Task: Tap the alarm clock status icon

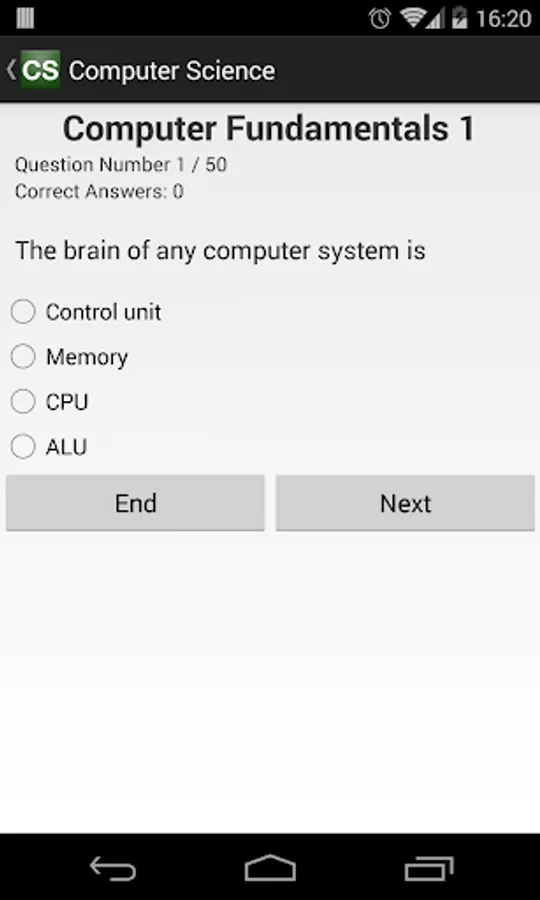Action: click(x=380, y=19)
